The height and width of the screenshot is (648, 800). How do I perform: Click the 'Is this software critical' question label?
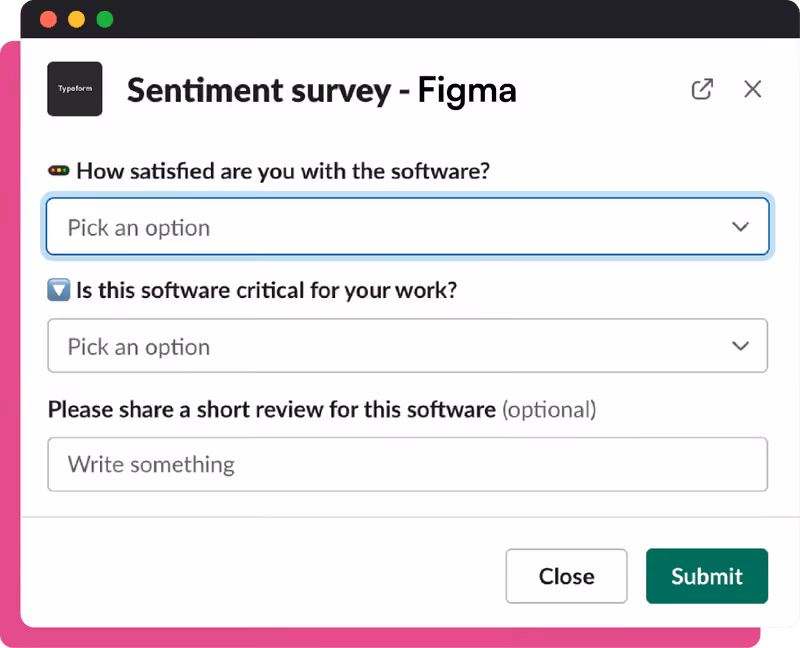pos(266,290)
